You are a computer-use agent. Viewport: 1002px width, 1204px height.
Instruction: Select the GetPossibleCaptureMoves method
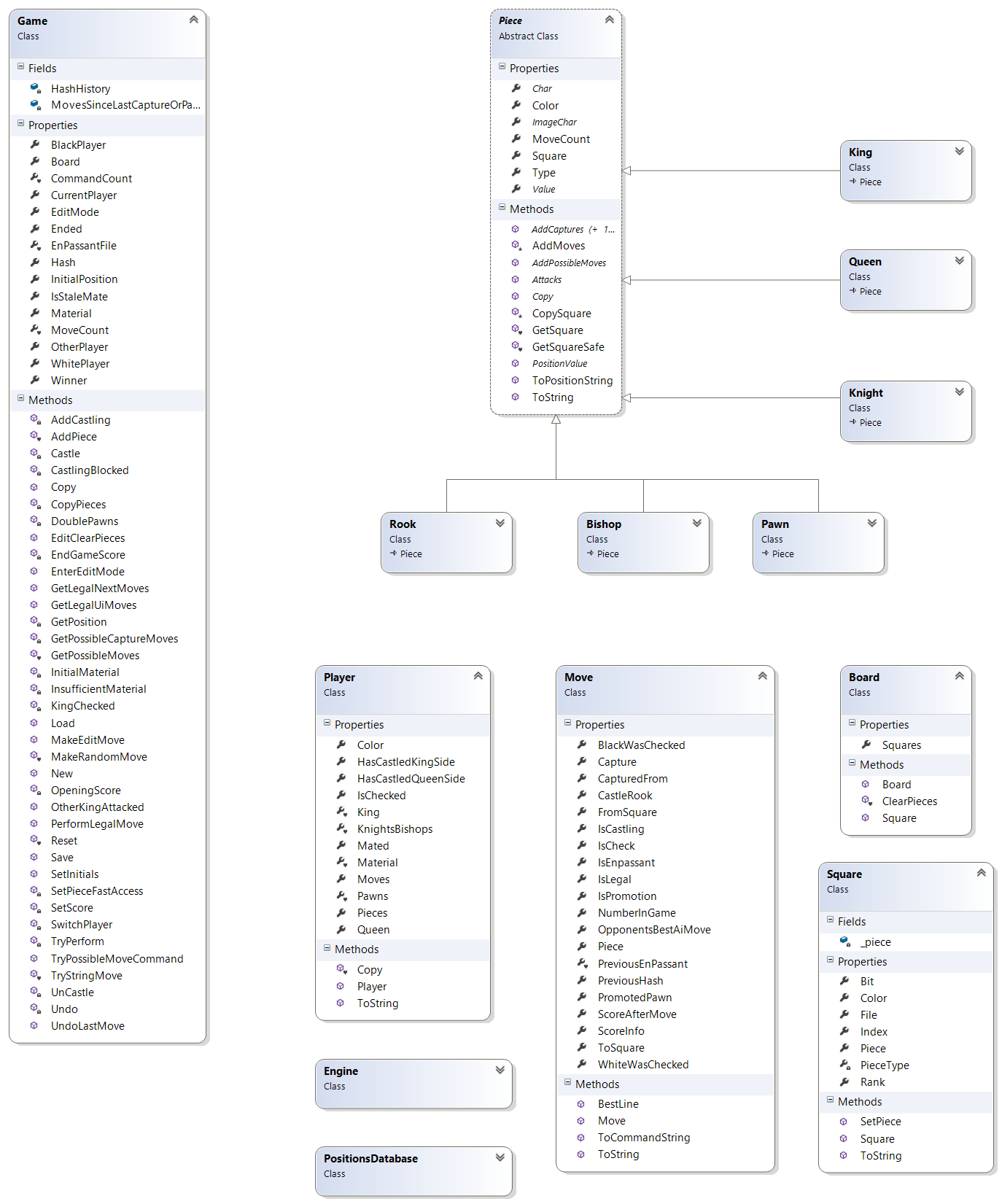tap(114, 639)
